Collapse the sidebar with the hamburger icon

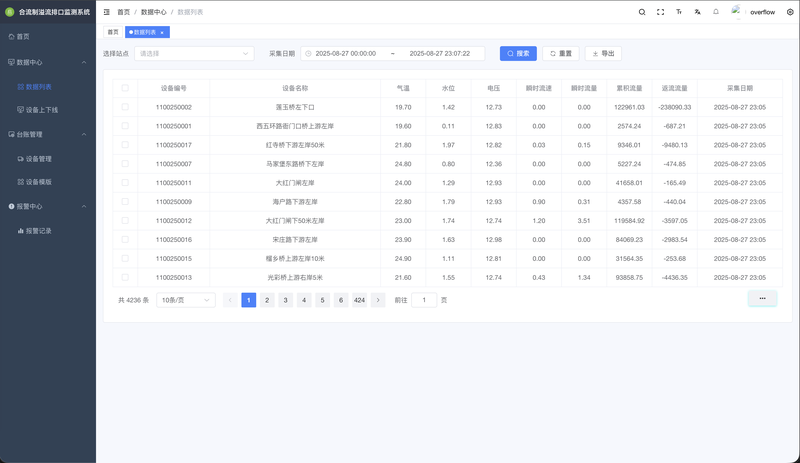(x=107, y=12)
